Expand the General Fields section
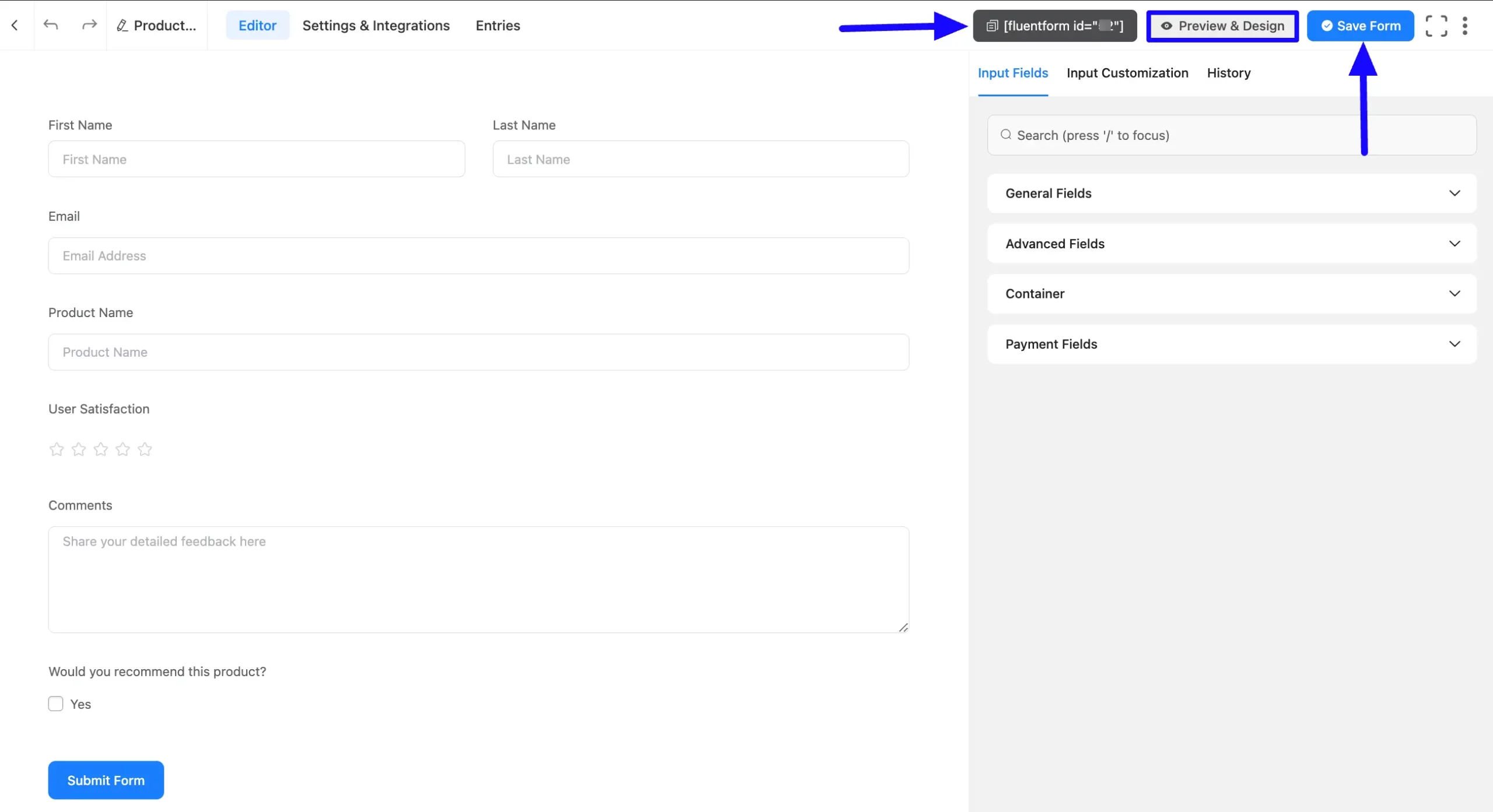The width and height of the screenshot is (1493, 812). [1232, 193]
